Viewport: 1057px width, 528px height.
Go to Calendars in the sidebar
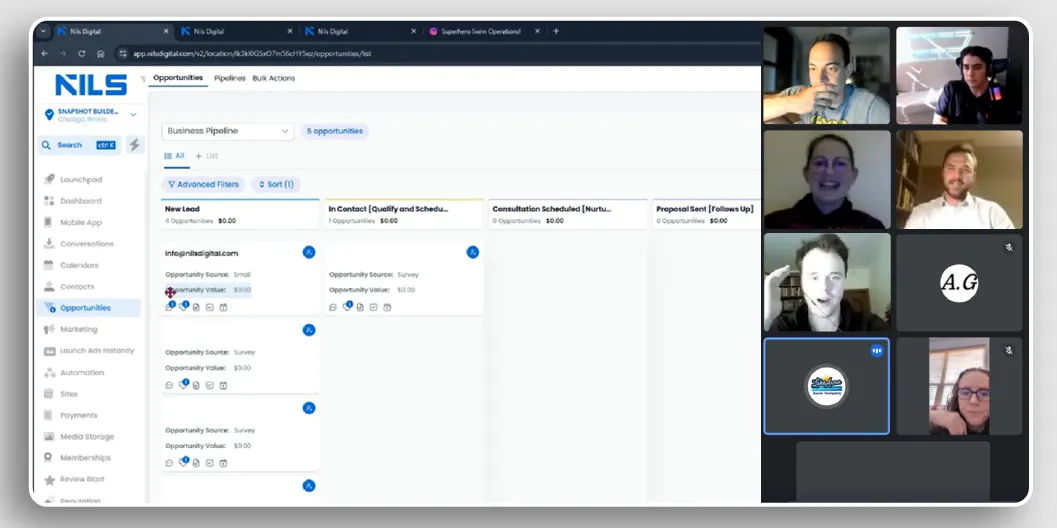coord(79,265)
